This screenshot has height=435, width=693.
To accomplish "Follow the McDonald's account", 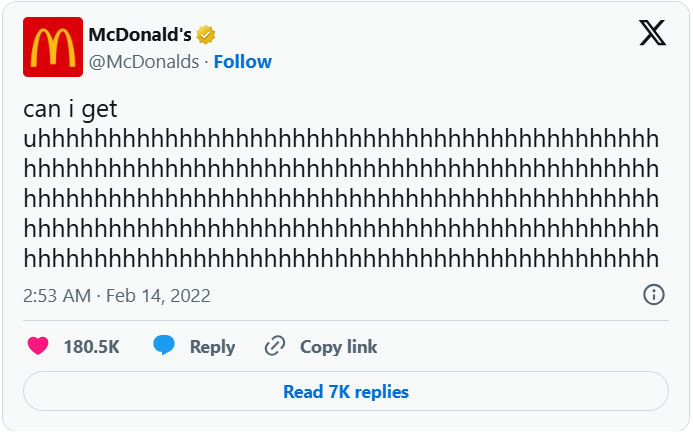I will (243, 62).
